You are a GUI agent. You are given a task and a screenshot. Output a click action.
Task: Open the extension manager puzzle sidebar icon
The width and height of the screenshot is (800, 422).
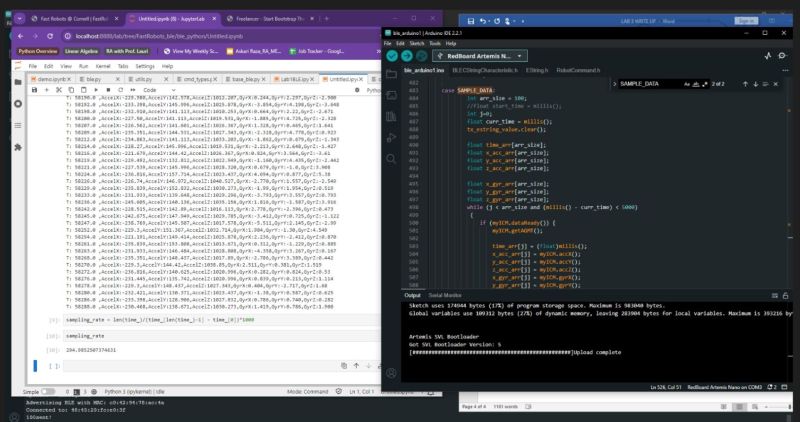(18, 147)
